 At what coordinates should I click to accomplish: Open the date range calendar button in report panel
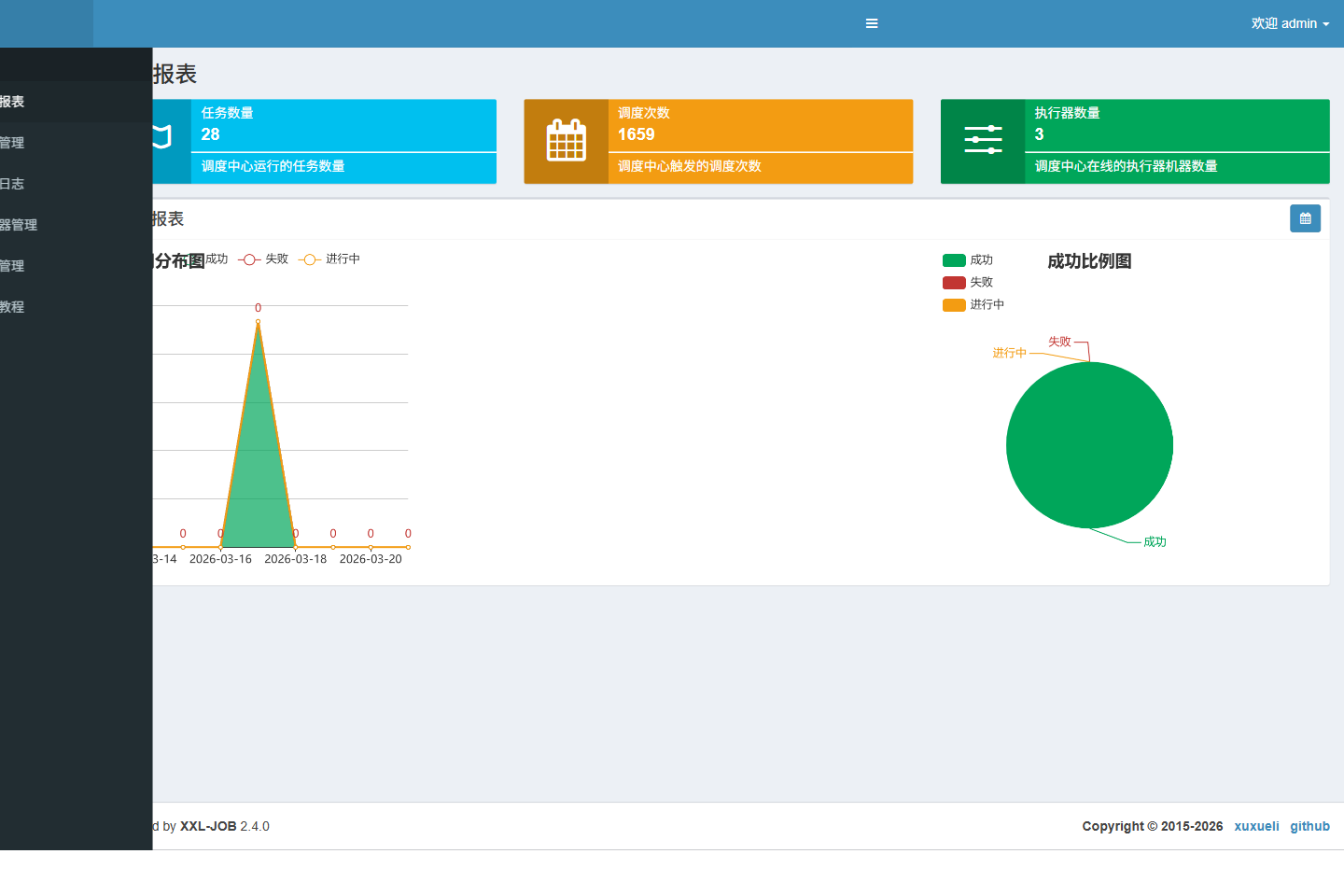coord(1305,218)
